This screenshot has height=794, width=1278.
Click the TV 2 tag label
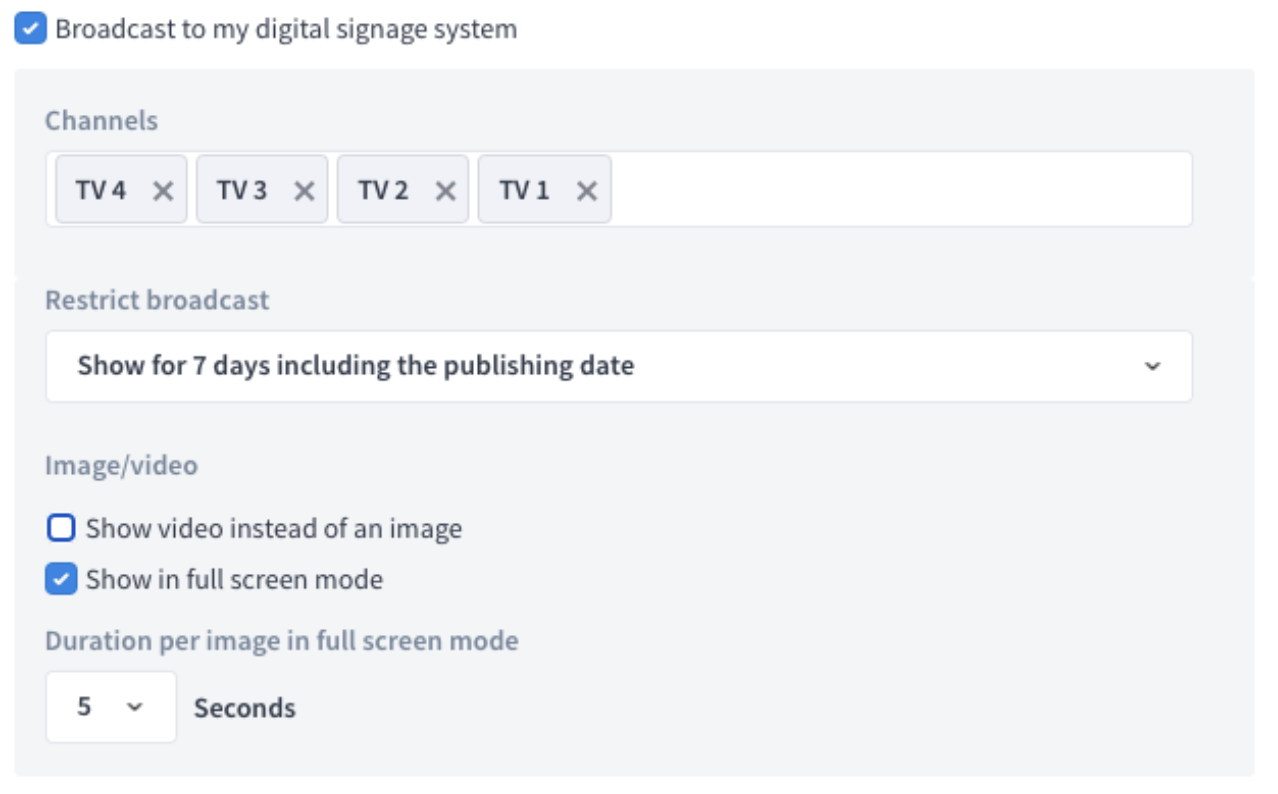point(383,190)
